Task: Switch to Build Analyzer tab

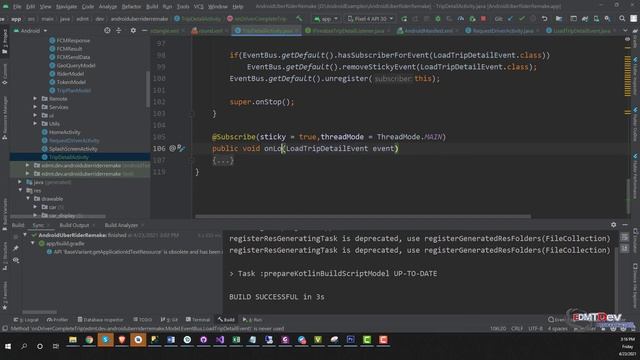Action: click(x=121, y=225)
